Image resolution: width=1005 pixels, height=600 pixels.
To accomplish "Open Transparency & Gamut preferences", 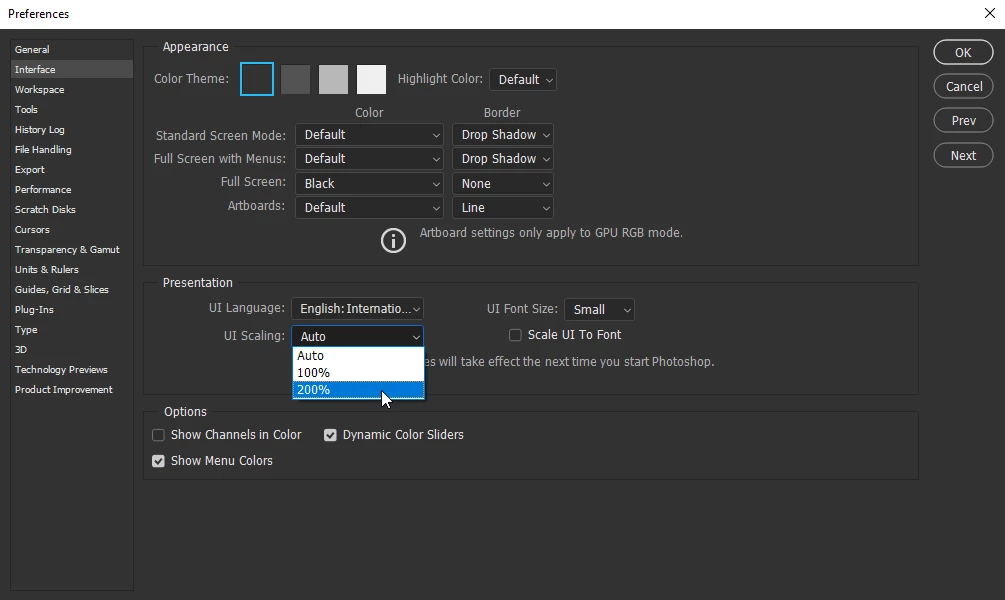I will [72, 249].
